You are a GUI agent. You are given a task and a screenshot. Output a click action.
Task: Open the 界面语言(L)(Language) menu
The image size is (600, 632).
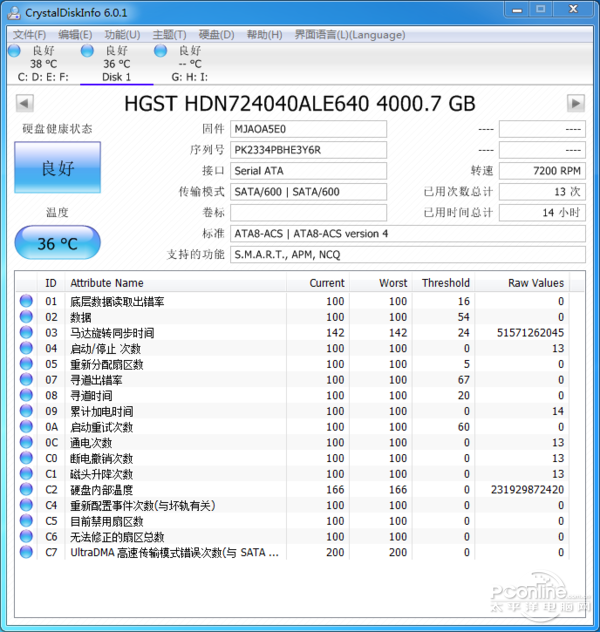(x=350, y=35)
